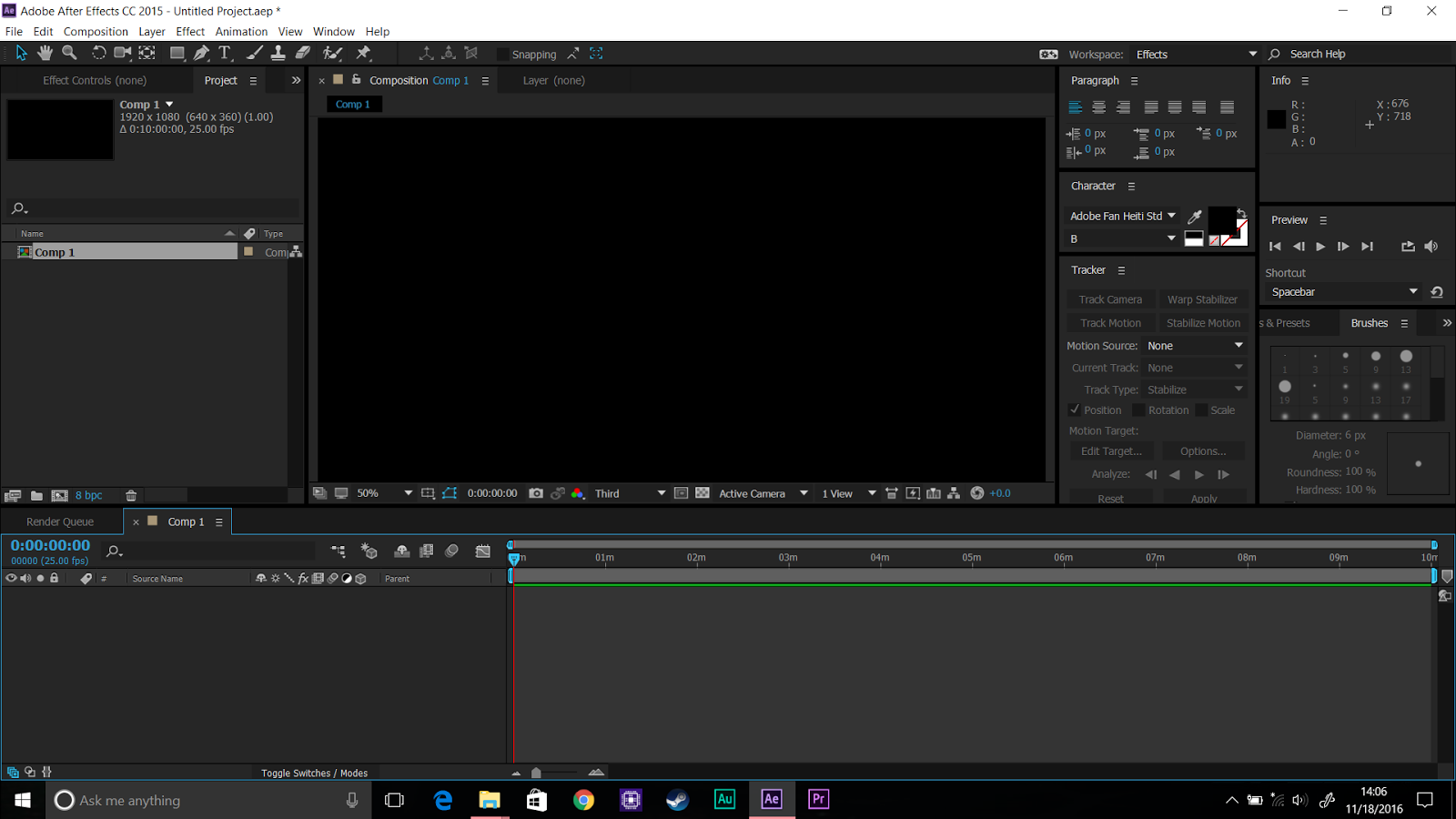This screenshot has width=1456, height=819.
Task: Open the Active Camera view dropdown
Action: coord(763,493)
